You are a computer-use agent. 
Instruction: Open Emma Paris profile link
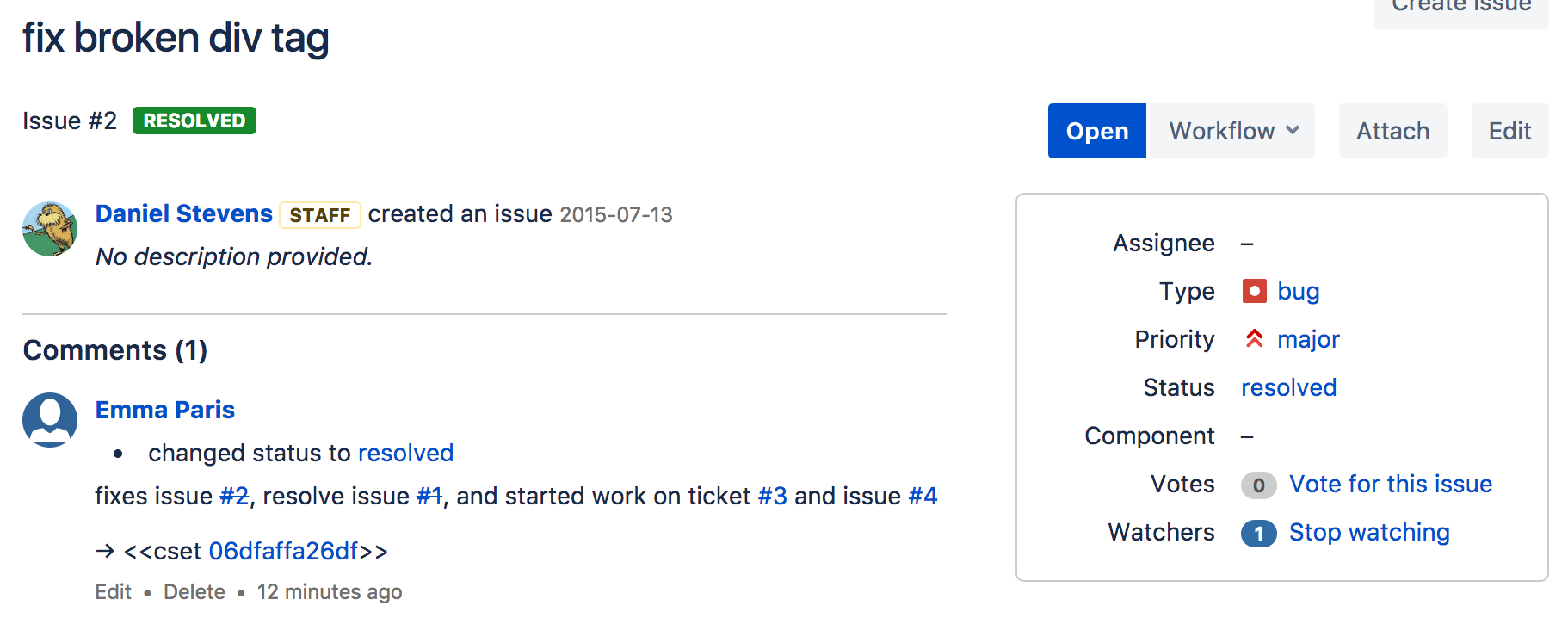tap(165, 410)
